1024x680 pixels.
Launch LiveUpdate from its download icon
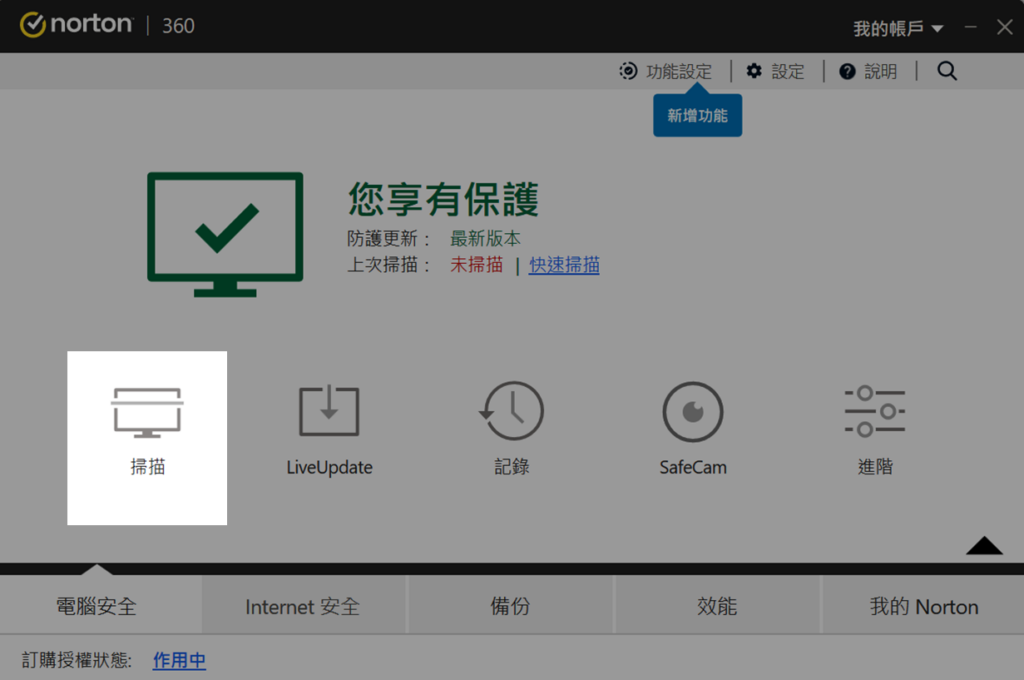[329, 411]
